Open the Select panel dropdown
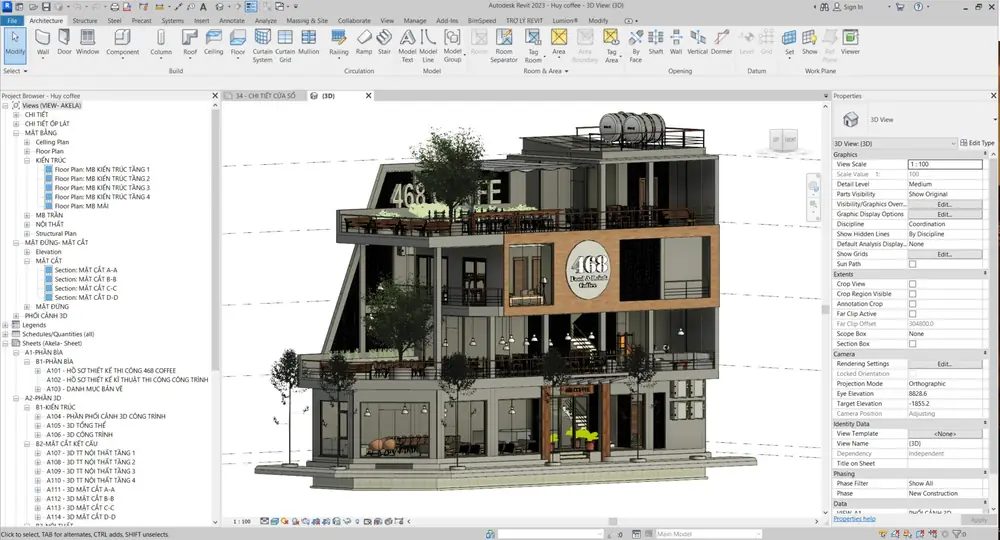 16,71
